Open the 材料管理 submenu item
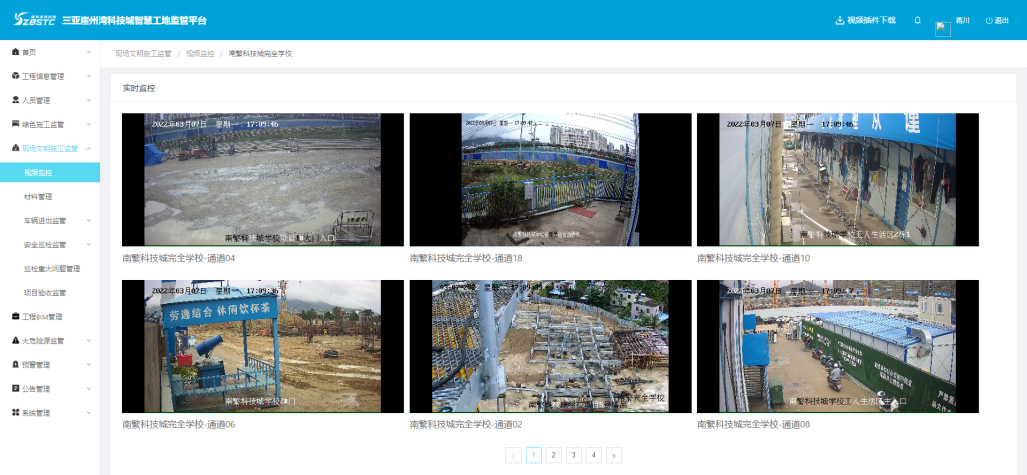Screen dimensions: 1027x475 [x=38, y=196]
